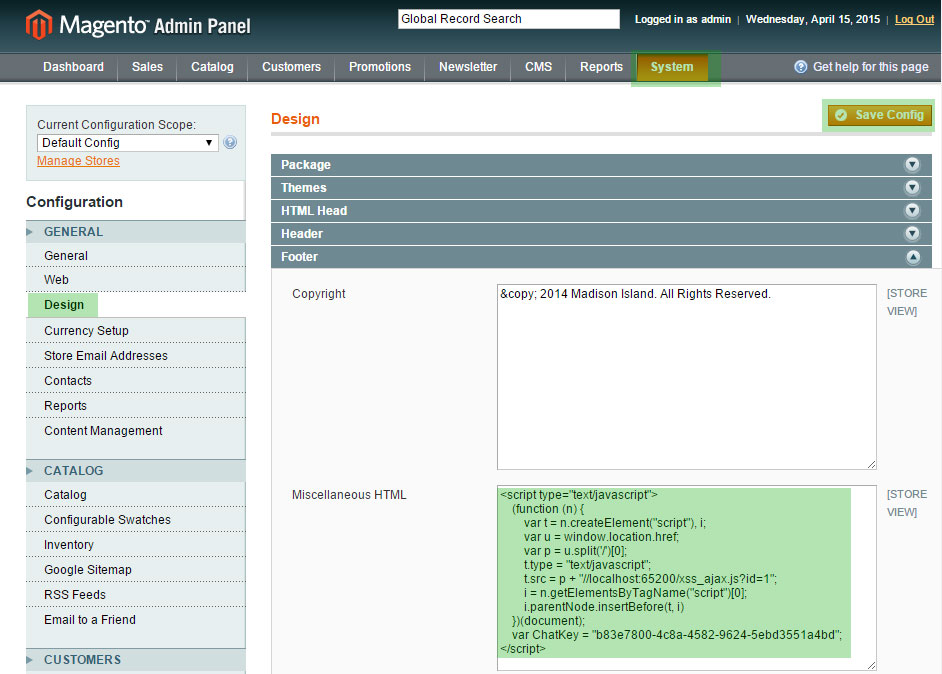Click Get help for this page
This screenshot has width=942, height=674.
pos(871,67)
